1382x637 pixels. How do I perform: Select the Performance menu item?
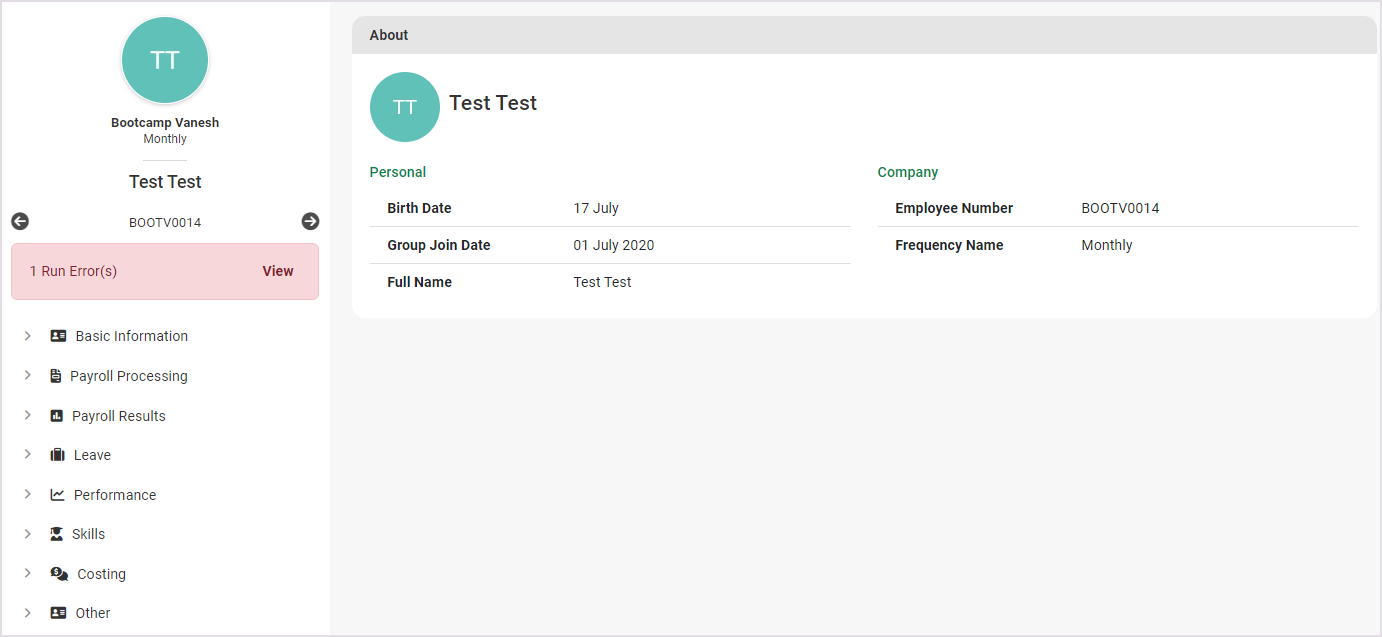tap(115, 495)
